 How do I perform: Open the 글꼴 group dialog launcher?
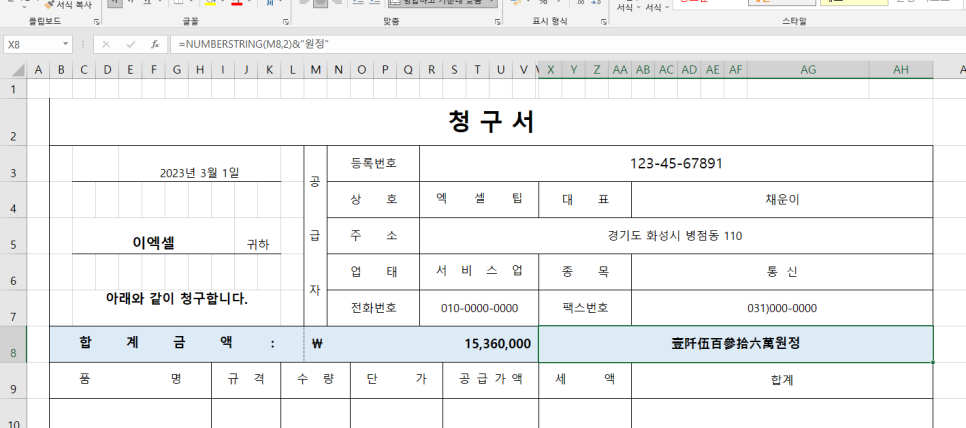pos(286,22)
